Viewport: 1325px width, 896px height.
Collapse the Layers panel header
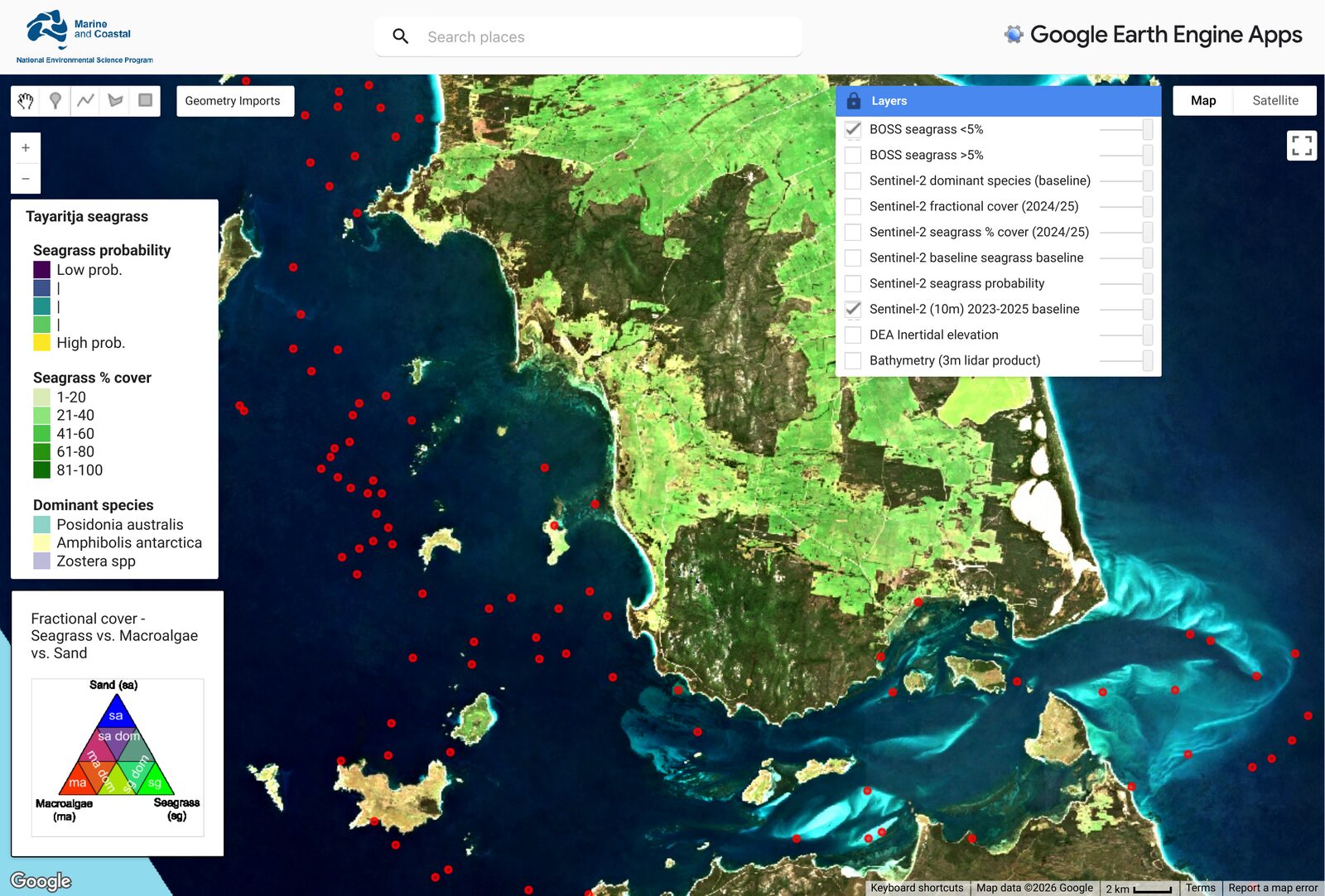998,101
